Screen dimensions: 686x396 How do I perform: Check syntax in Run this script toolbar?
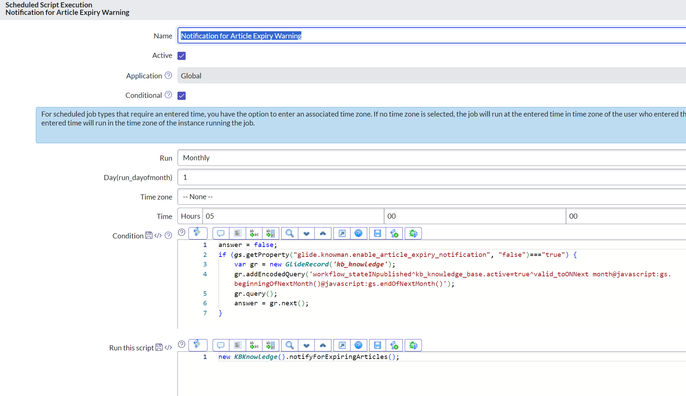pyautogui.click(x=394, y=346)
